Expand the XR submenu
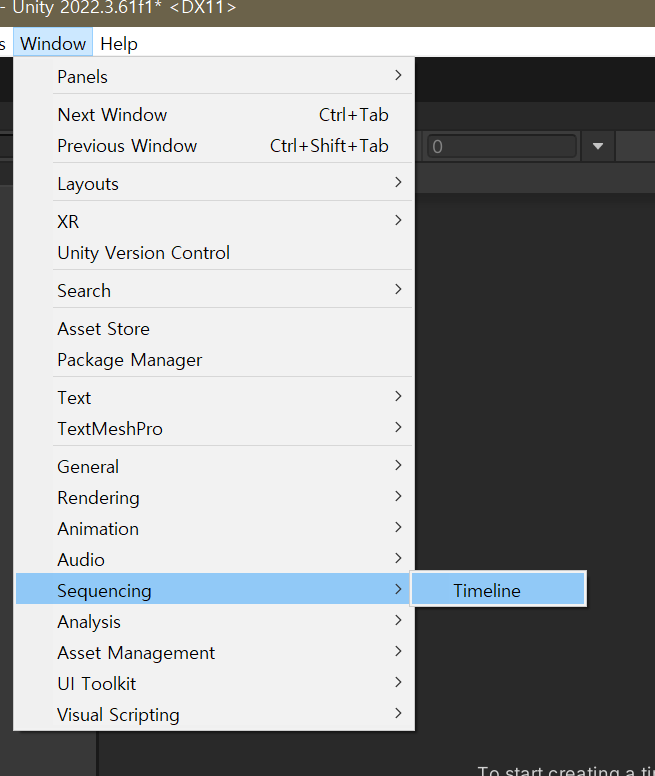655x776 pixels. [x=214, y=221]
